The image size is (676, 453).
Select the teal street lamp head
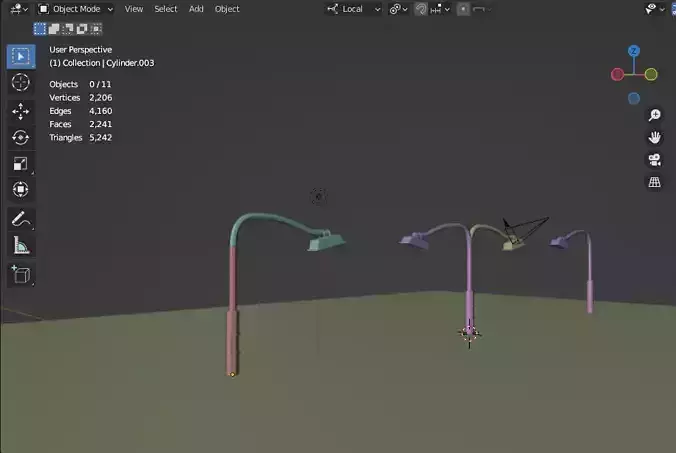tap(326, 241)
